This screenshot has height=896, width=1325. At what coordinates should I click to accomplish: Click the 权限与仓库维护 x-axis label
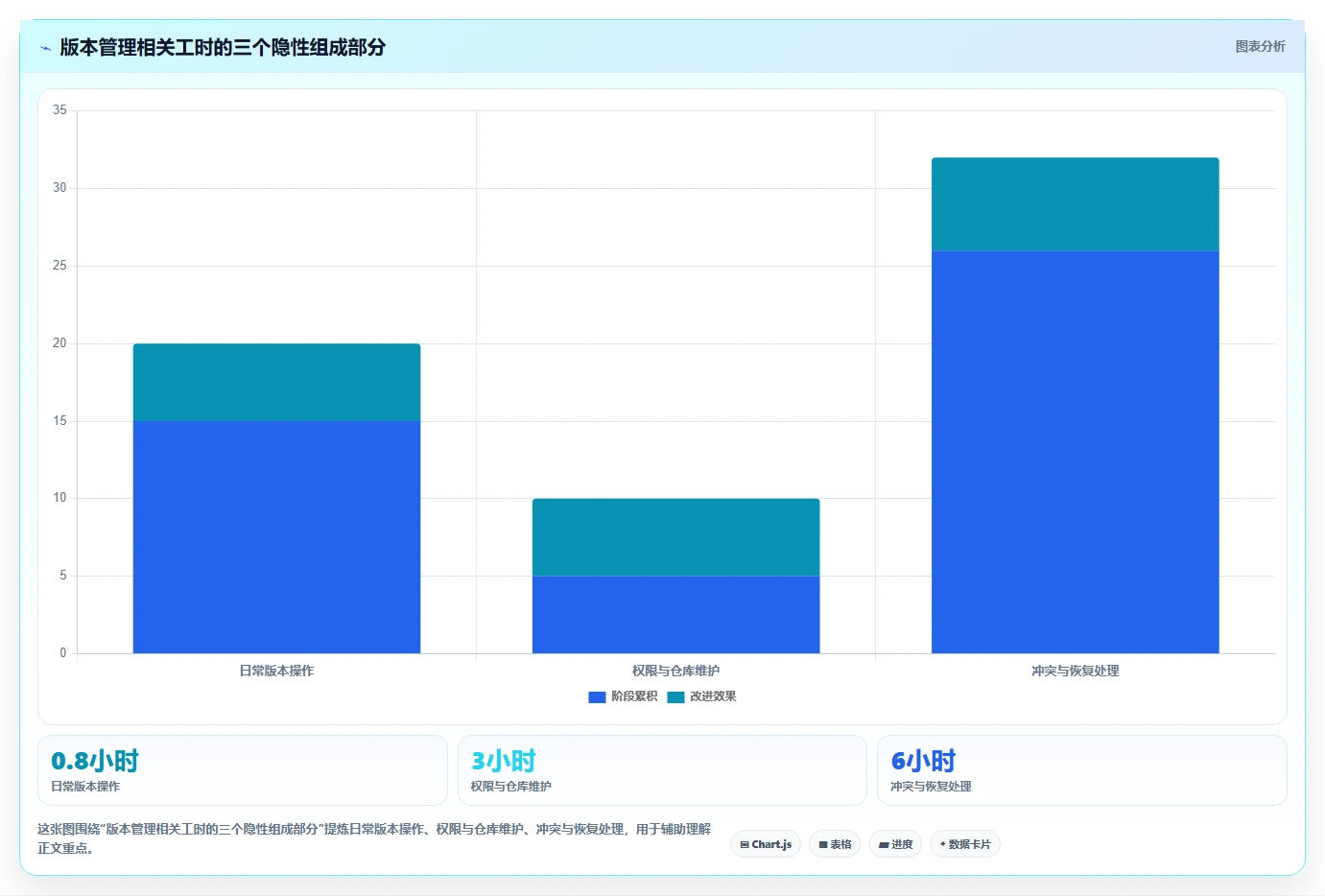point(675,671)
